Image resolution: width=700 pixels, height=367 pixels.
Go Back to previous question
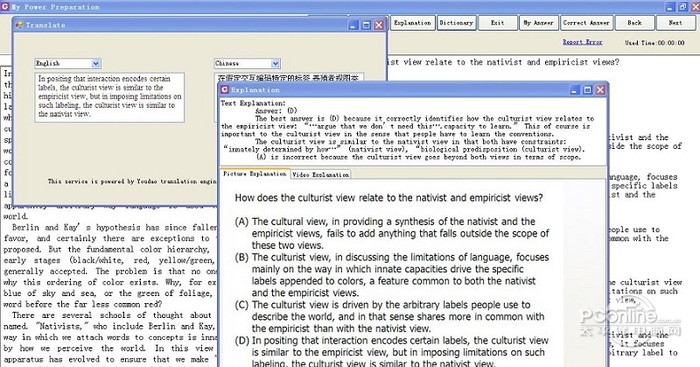[634, 23]
